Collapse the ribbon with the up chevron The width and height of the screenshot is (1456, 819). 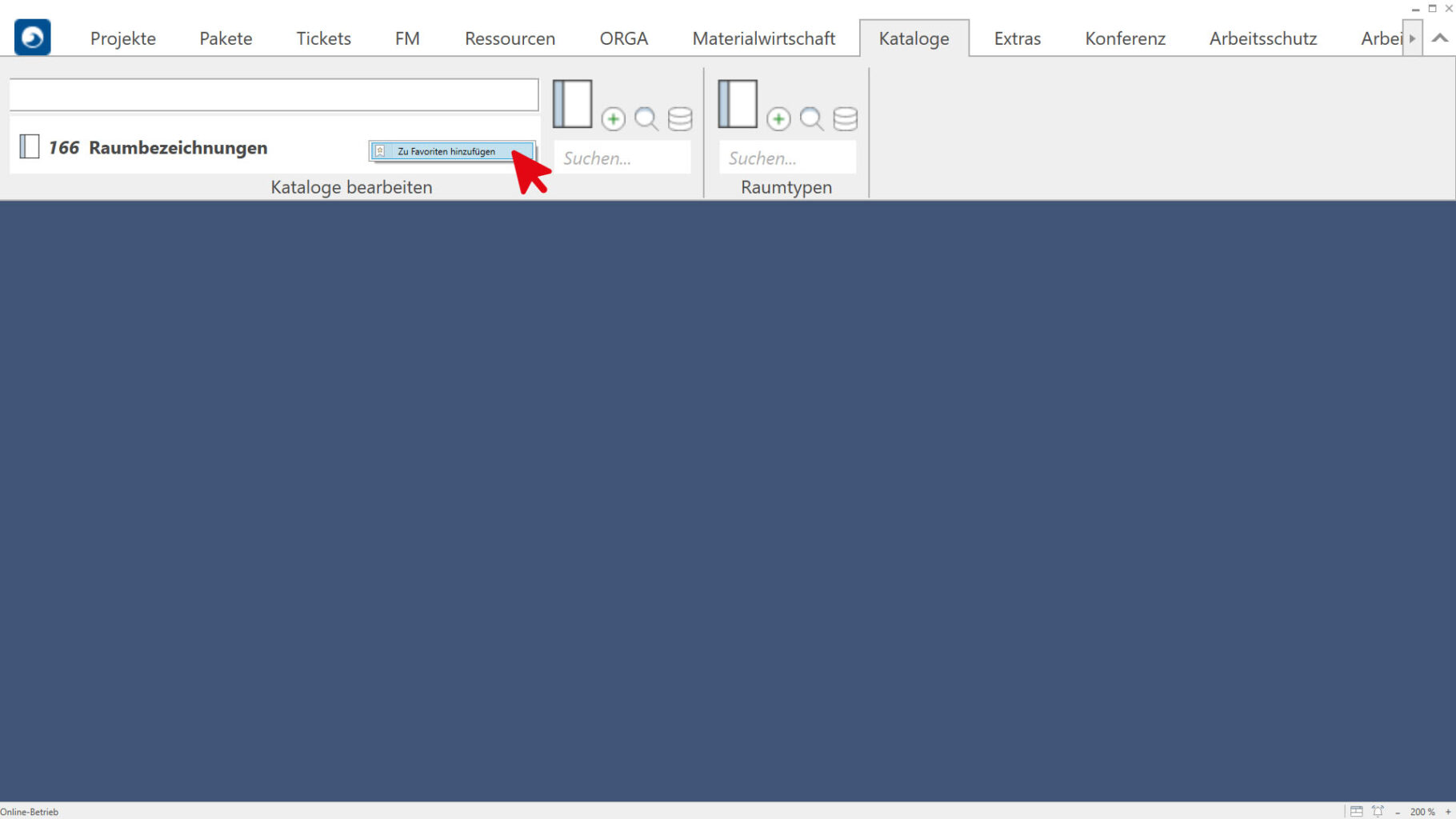pyautogui.click(x=1440, y=38)
